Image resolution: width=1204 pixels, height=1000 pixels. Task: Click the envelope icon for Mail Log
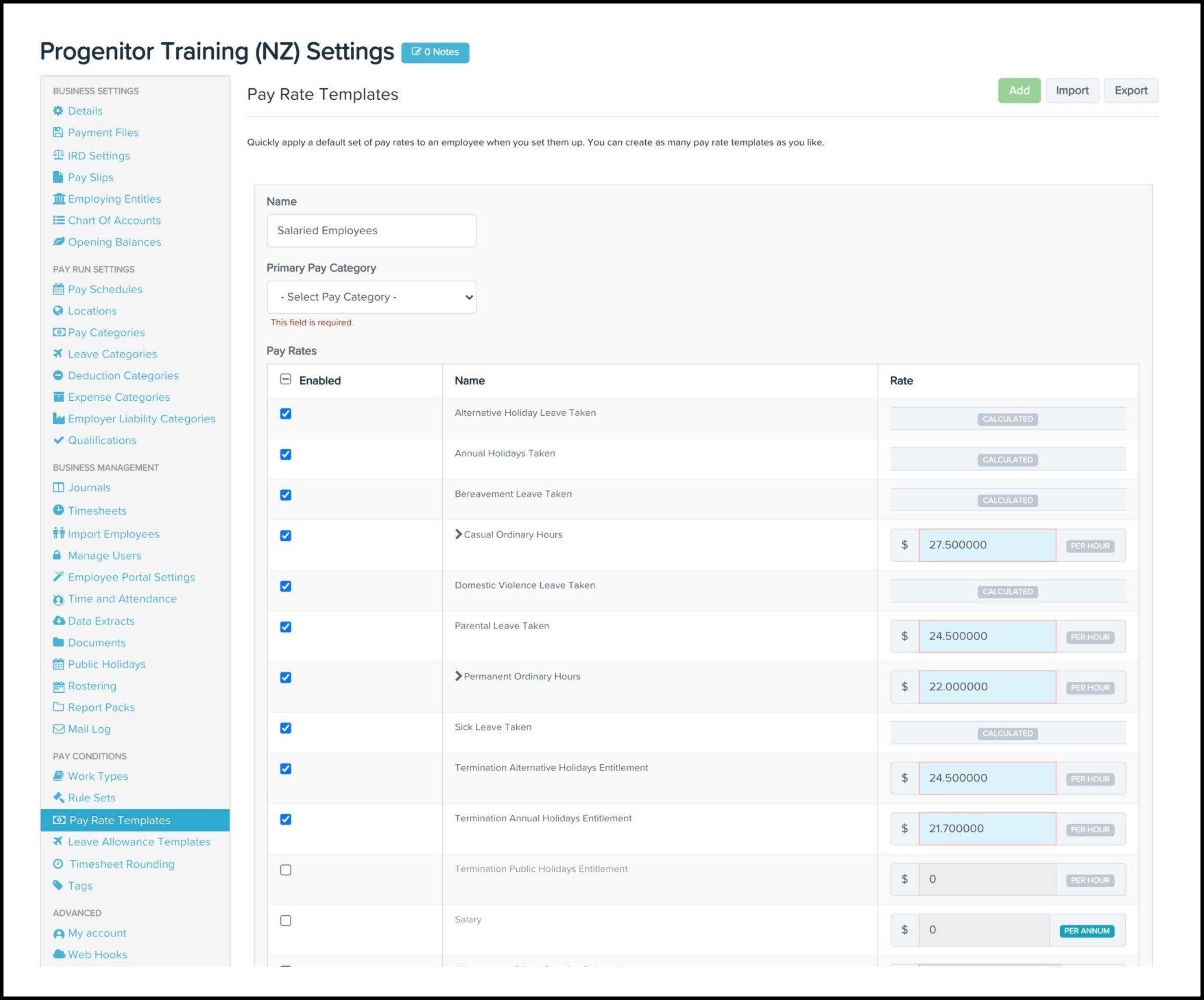(x=58, y=729)
